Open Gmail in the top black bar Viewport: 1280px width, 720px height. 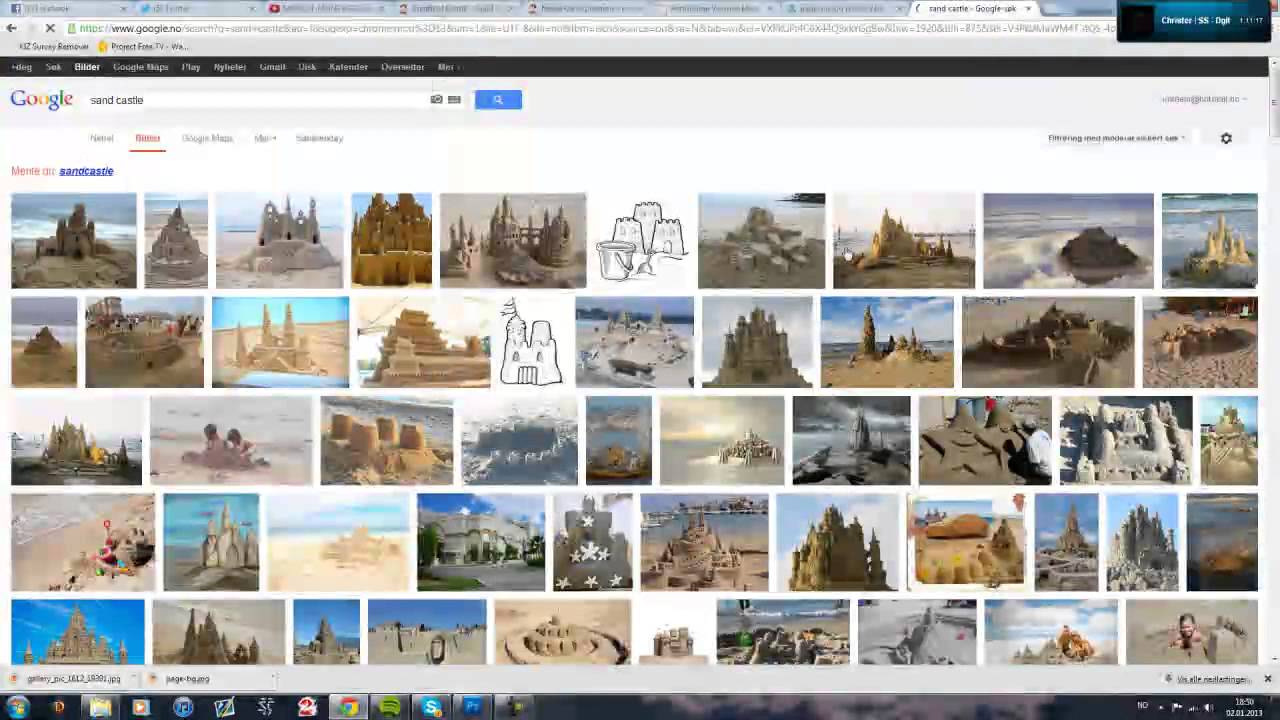tap(272, 67)
